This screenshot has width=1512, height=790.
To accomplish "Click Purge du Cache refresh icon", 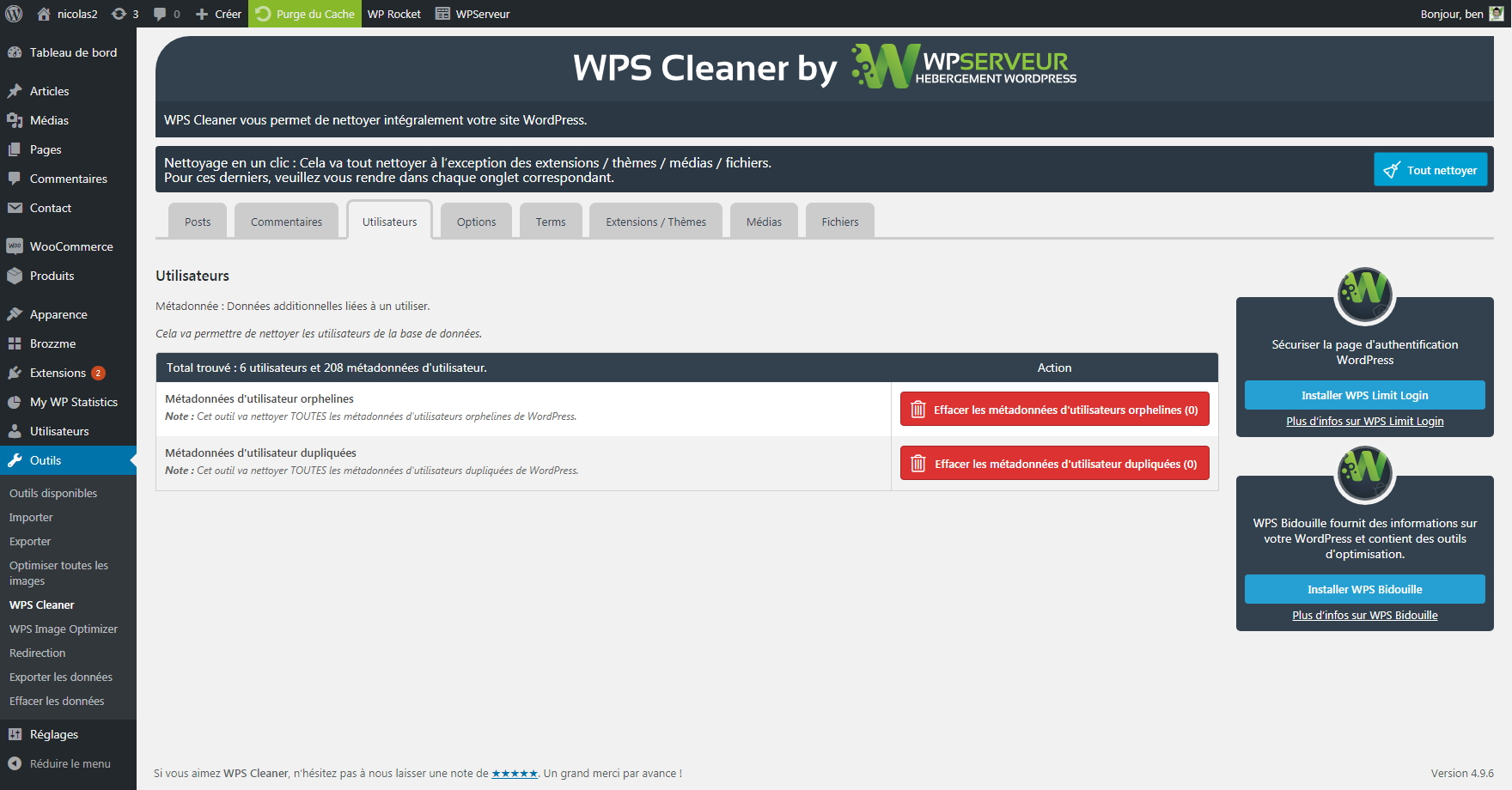I will pos(263,14).
